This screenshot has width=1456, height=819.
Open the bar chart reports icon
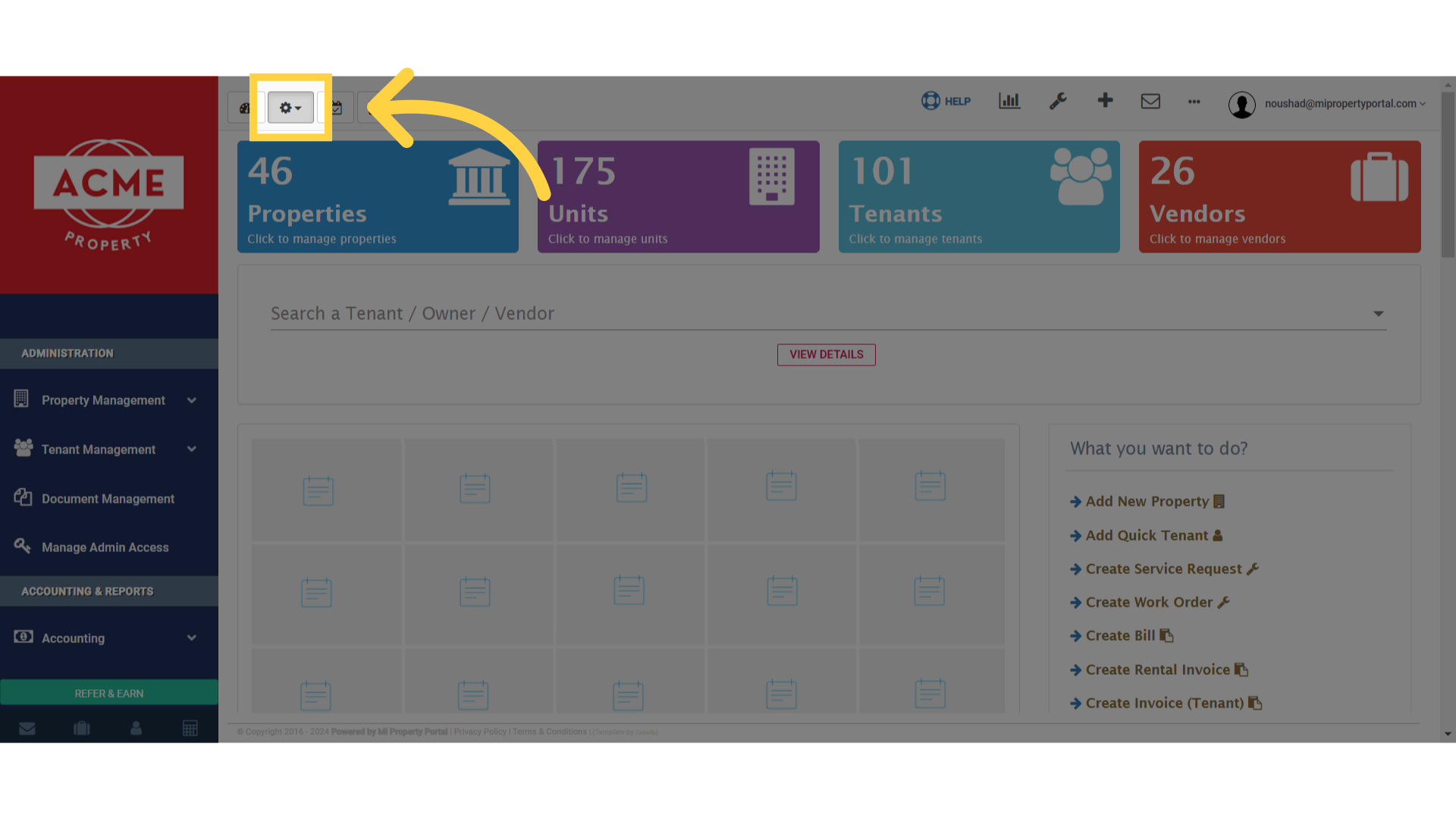click(x=1009, y=101)
